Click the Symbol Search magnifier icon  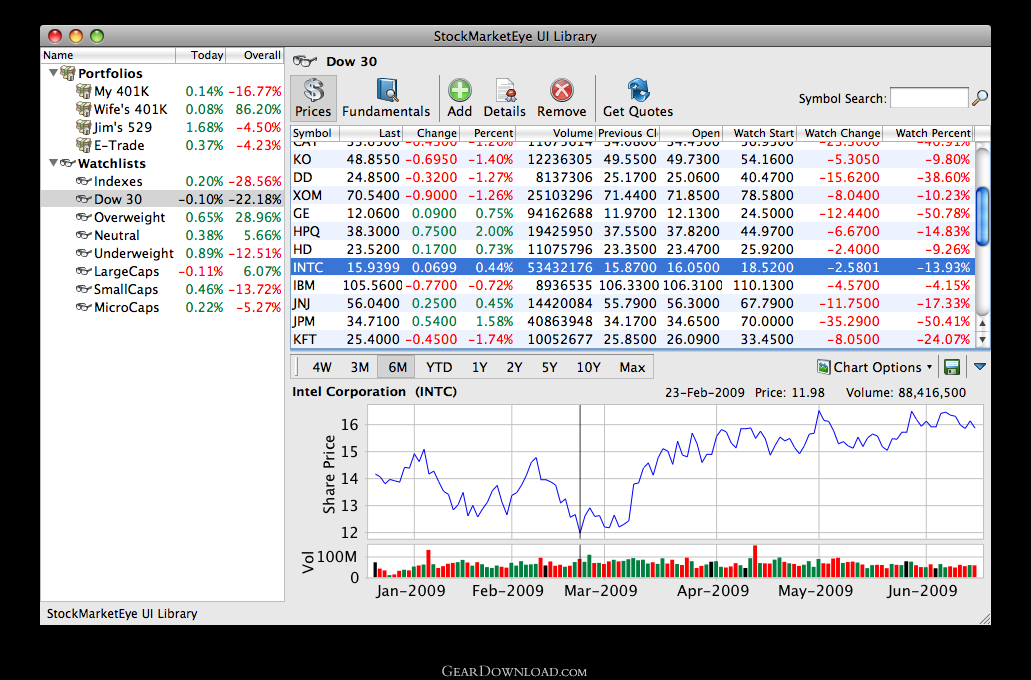coord(980,98)
